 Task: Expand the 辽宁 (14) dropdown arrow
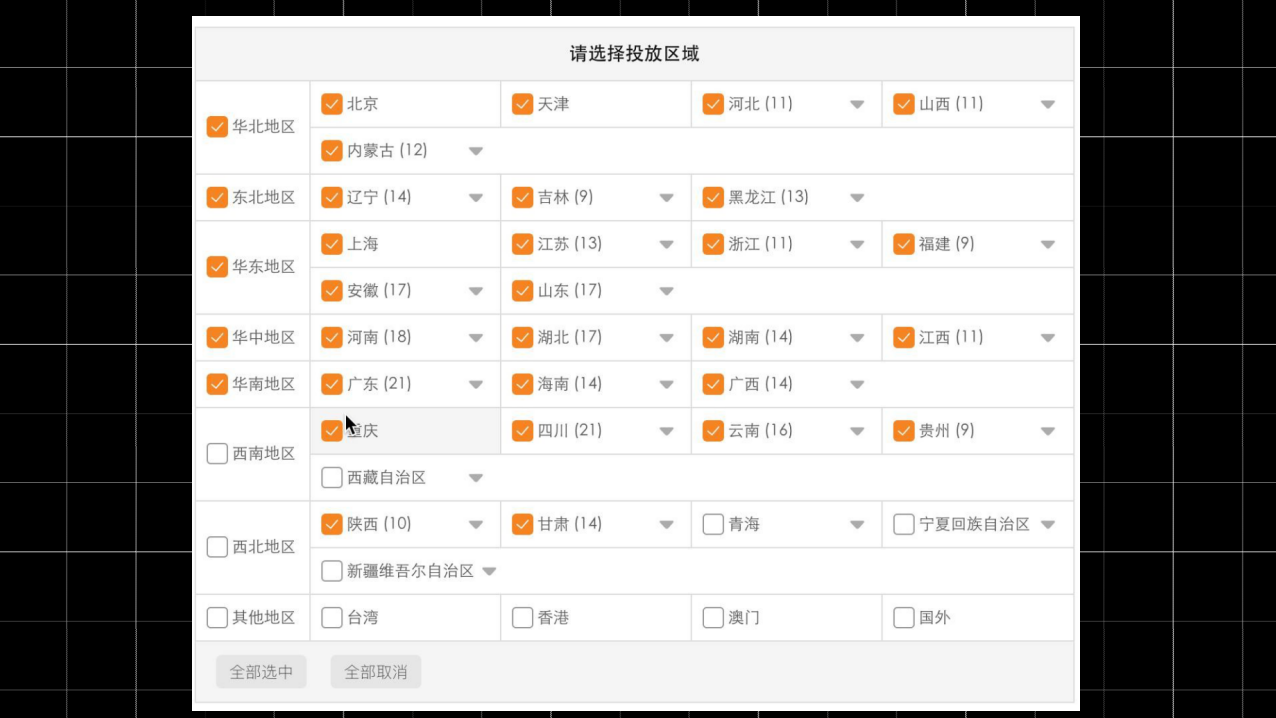pyautogui.click(x=476, y=198)
